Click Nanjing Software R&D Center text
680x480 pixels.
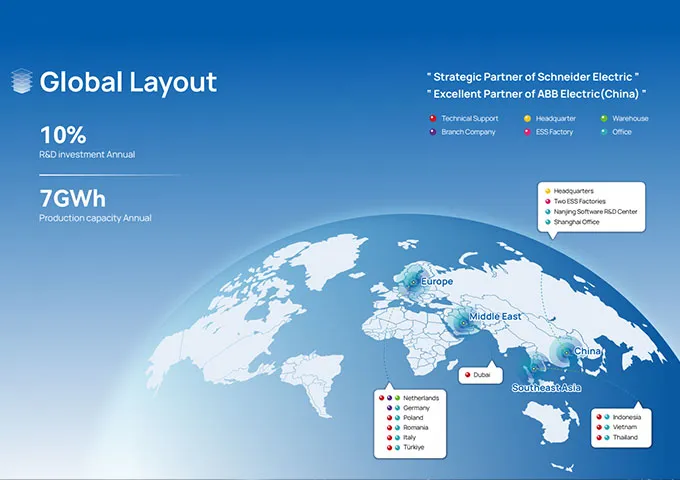click(x=595, y=212)
